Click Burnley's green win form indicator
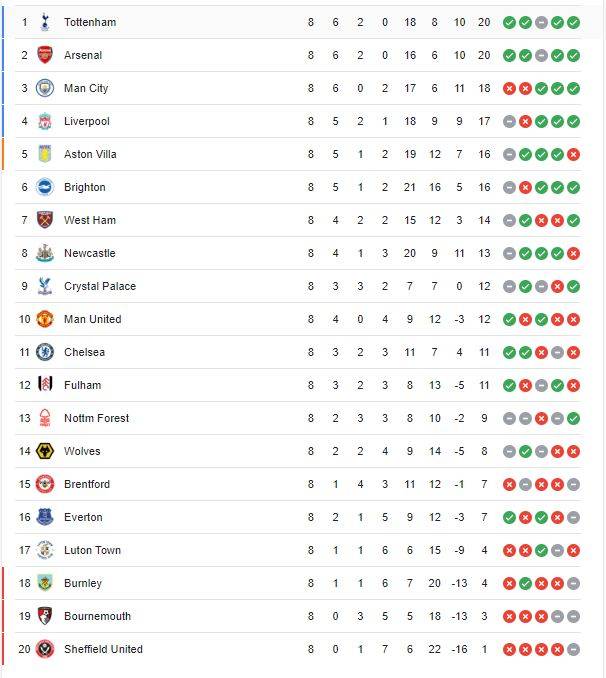 point(525,583)
